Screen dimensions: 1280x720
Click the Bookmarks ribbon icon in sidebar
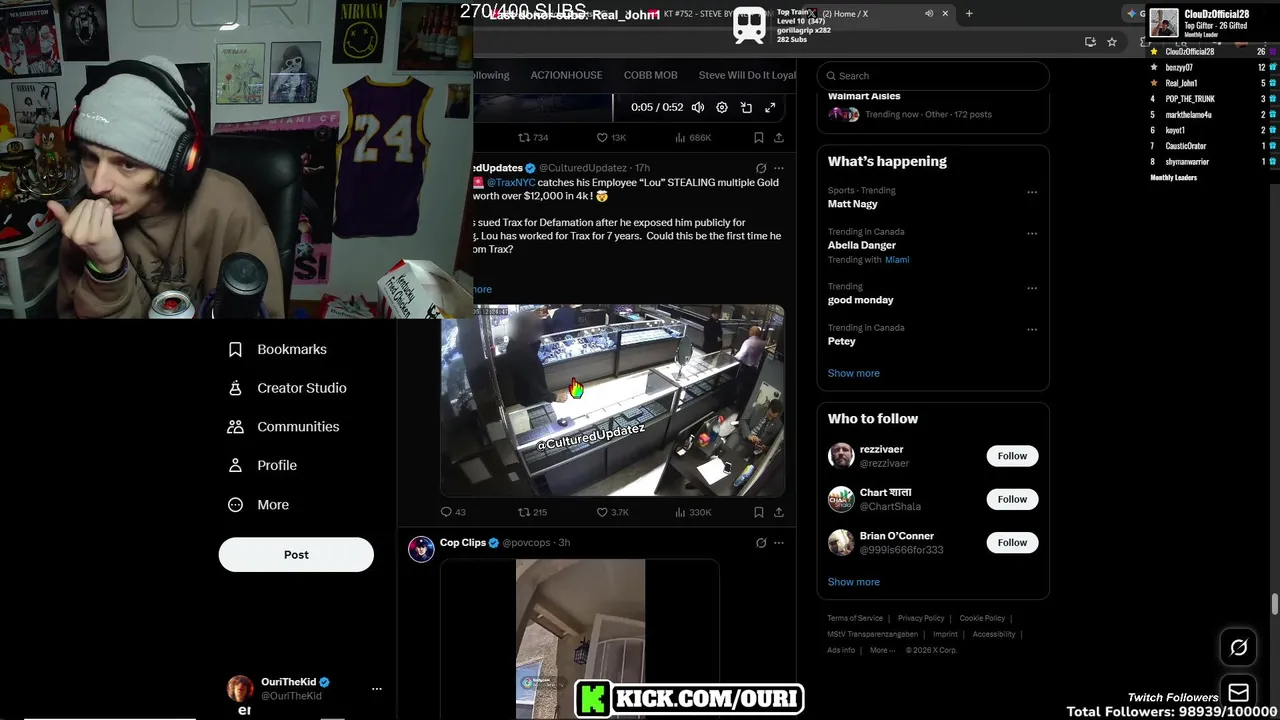point(235,349)
